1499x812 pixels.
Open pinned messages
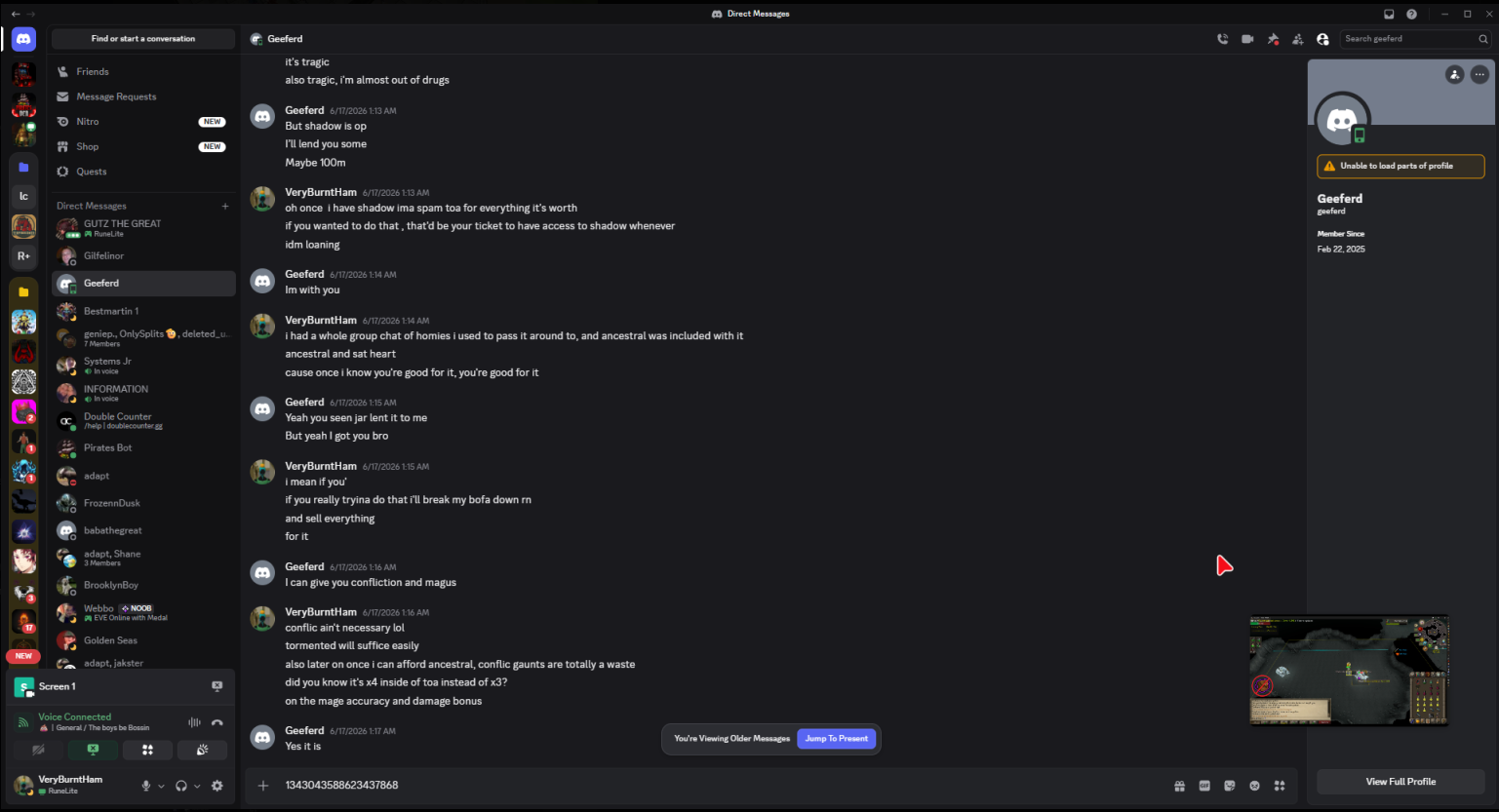pos(1273,39)
